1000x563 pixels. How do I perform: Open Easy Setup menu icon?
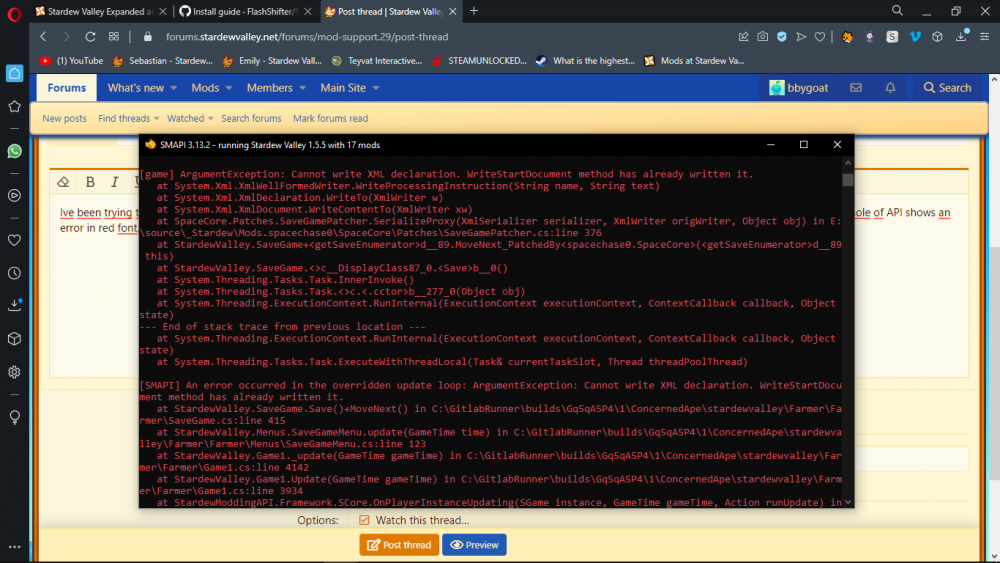point(985,37)
